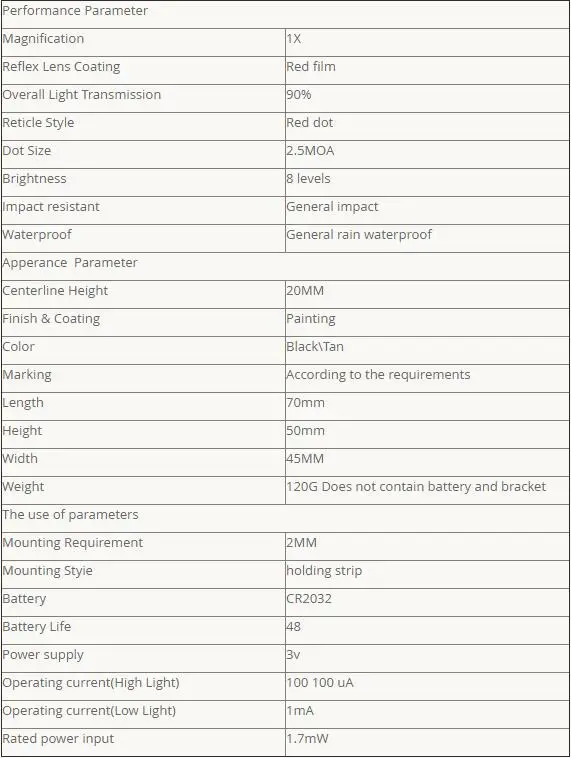This screenshot has width=571, height=758.
Task: Select the Battery Life label cell
Action: (143, 630)
